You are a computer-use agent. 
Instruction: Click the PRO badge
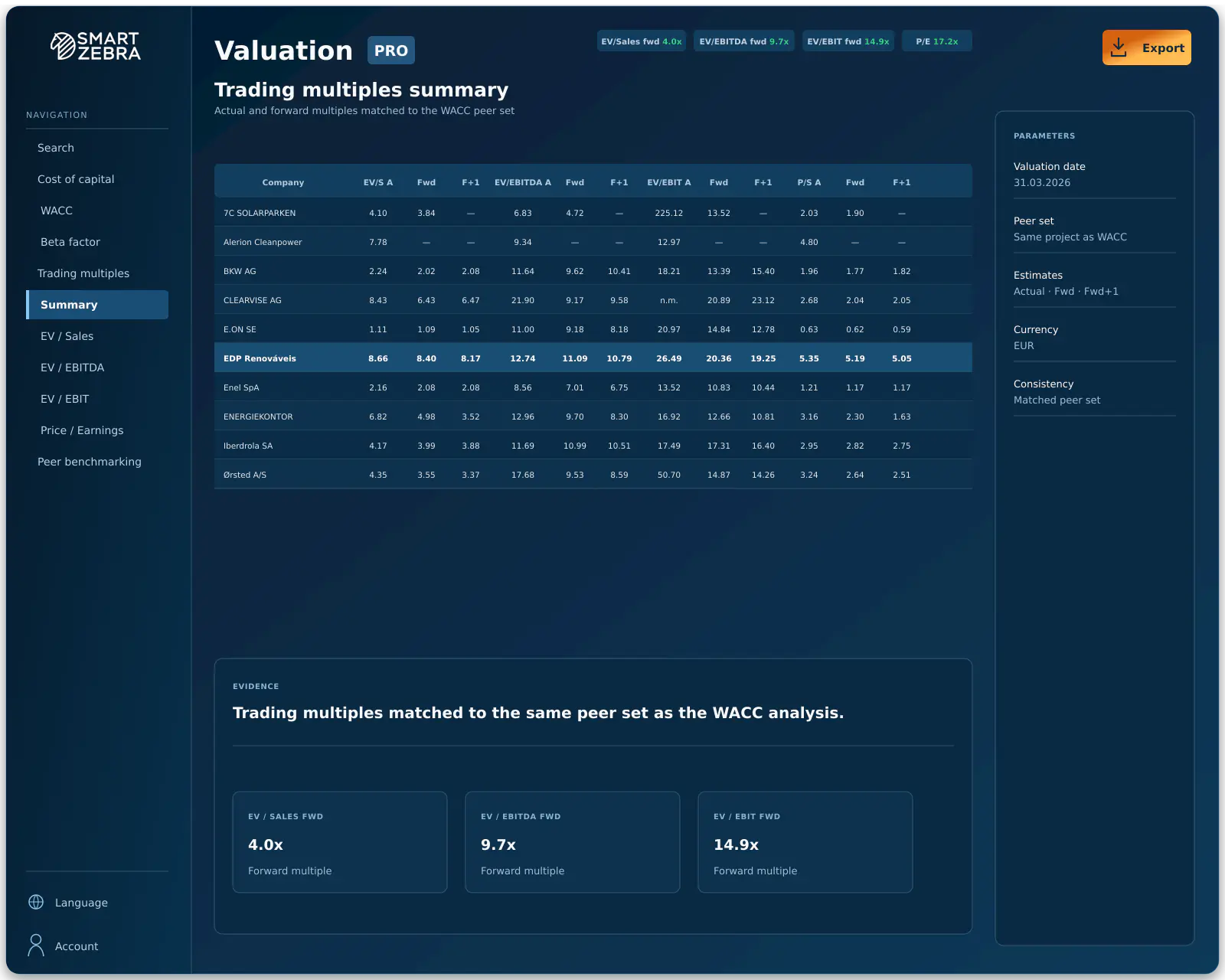click(391, 51)
